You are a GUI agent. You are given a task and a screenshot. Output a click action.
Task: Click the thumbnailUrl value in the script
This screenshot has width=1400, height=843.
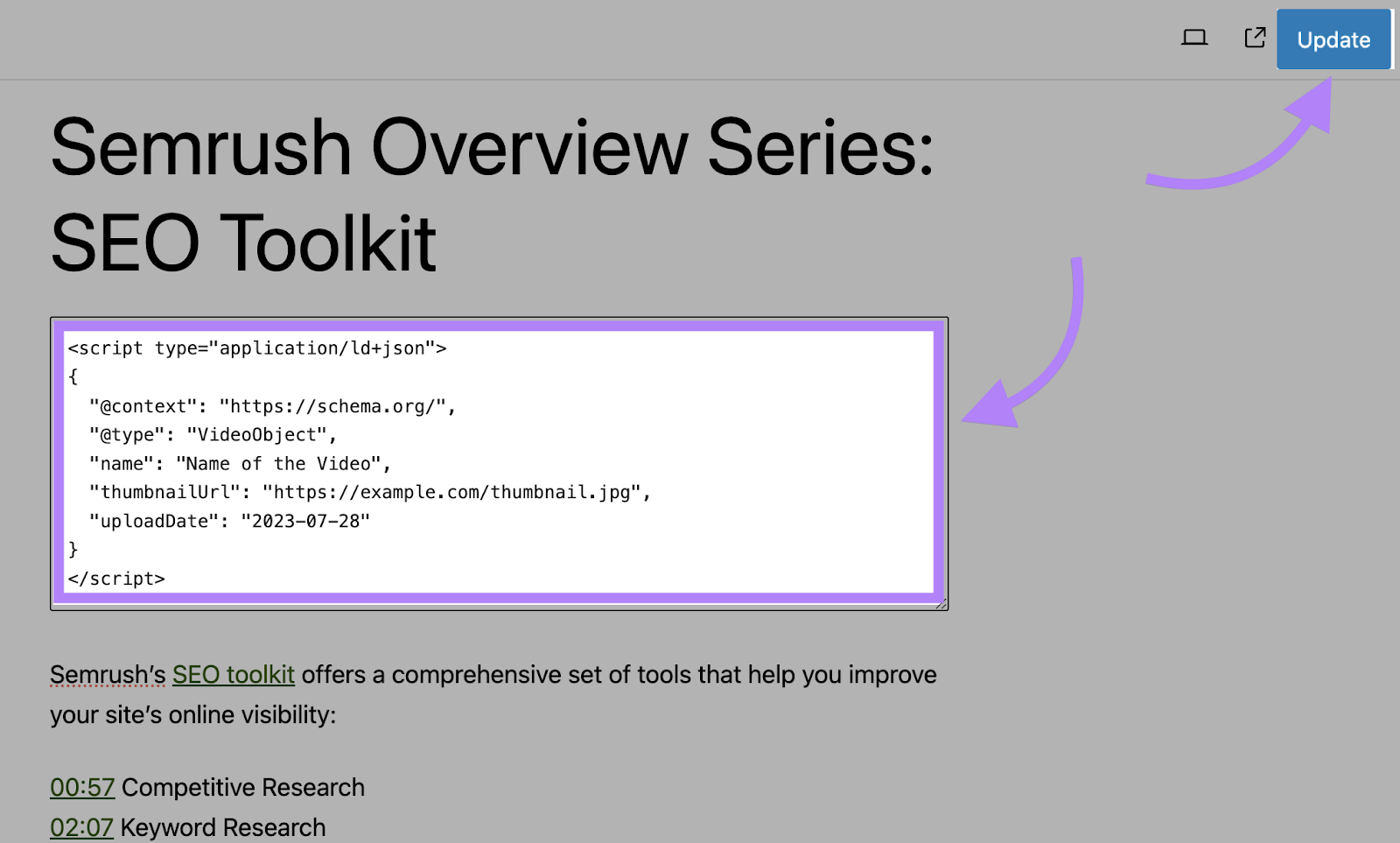(x=457, y=492)
